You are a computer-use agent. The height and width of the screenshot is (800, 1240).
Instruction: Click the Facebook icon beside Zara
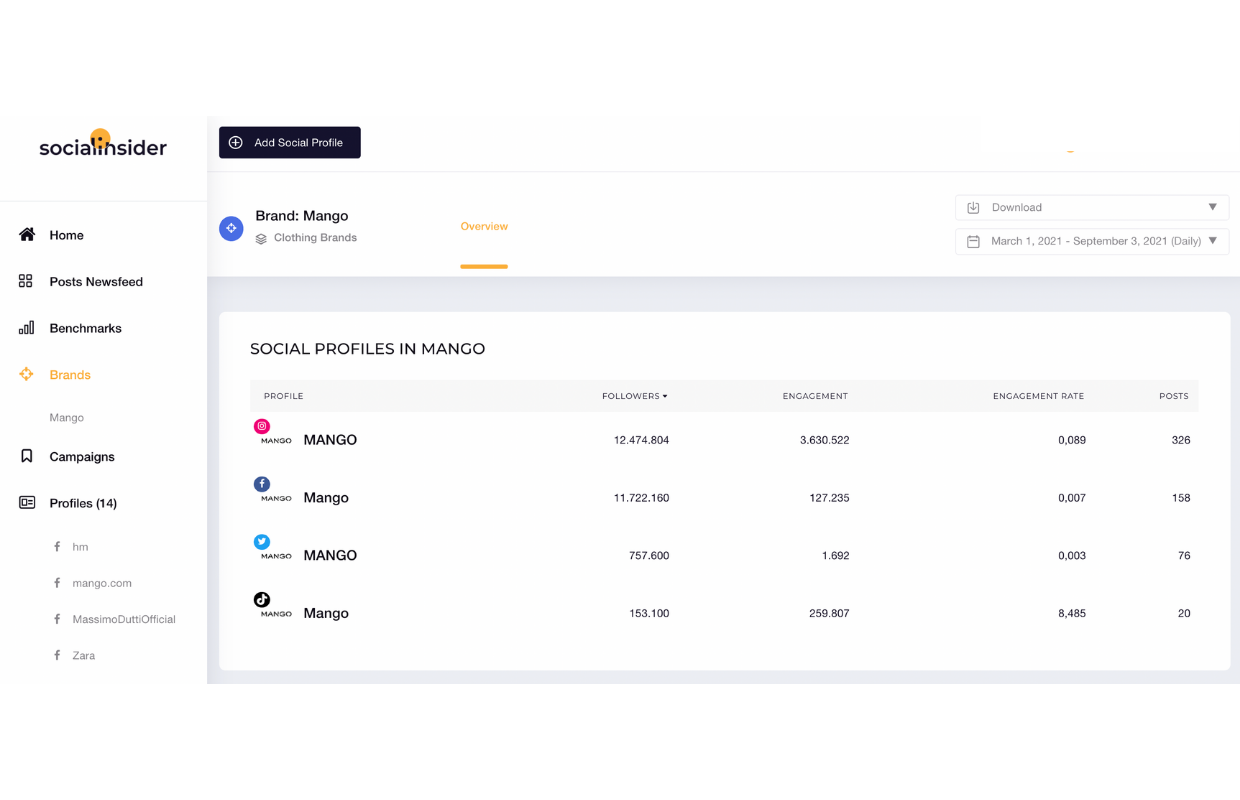pyautogui.click(x=57, y=655)
